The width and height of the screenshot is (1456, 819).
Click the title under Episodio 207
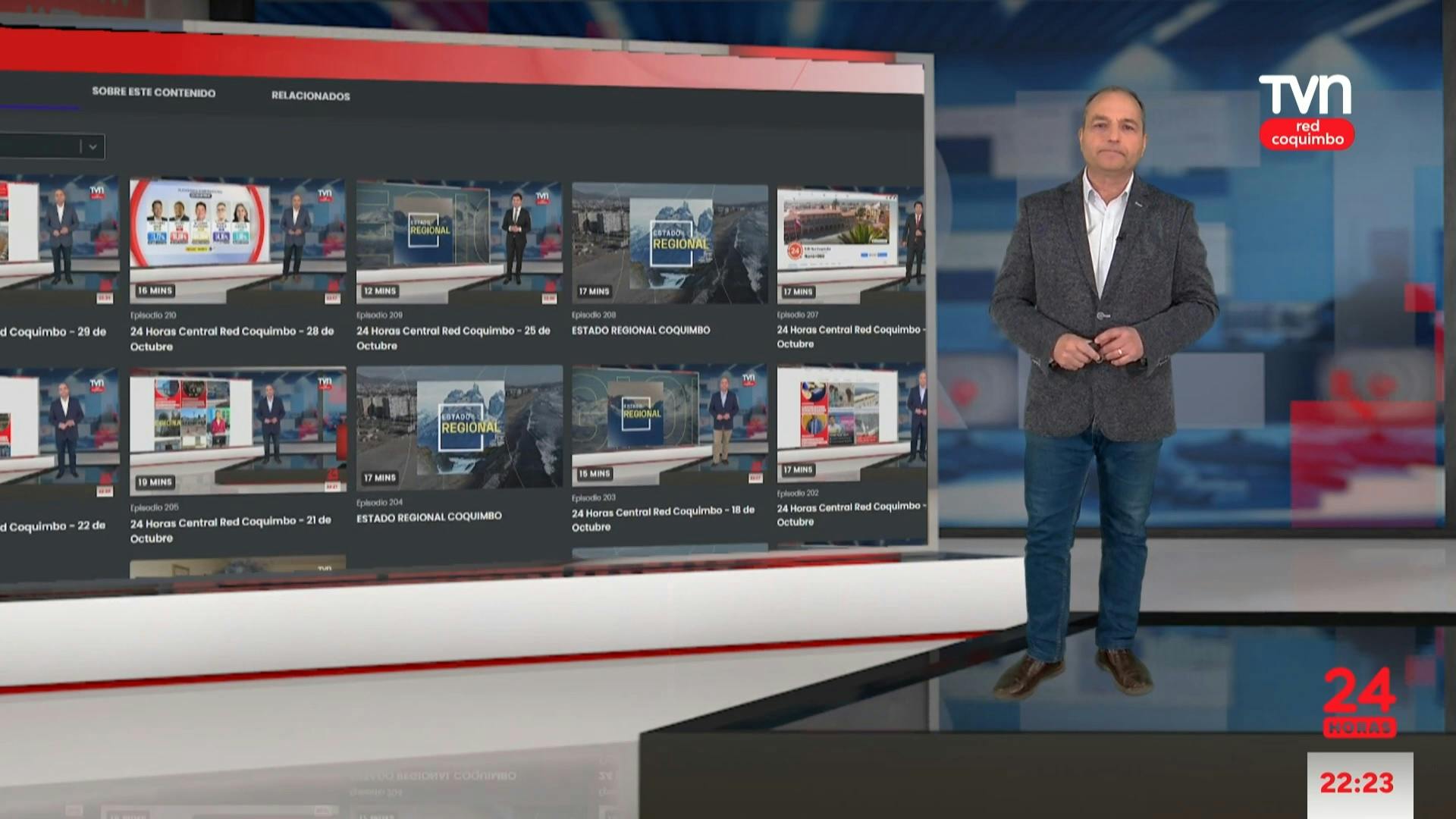coord(851,337)
